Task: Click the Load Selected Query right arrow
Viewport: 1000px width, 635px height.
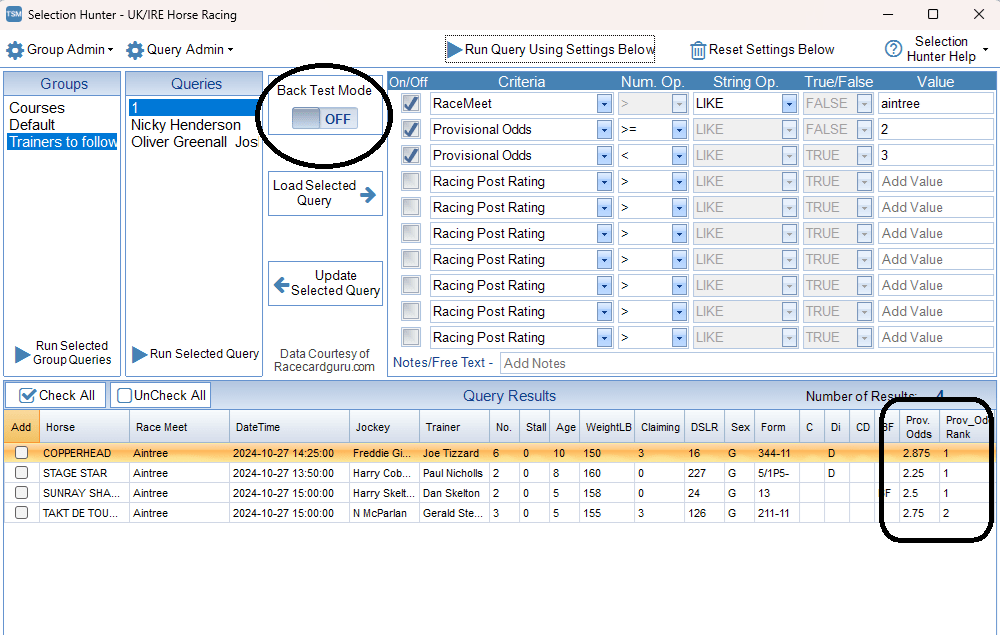Action: click(368, 194)
